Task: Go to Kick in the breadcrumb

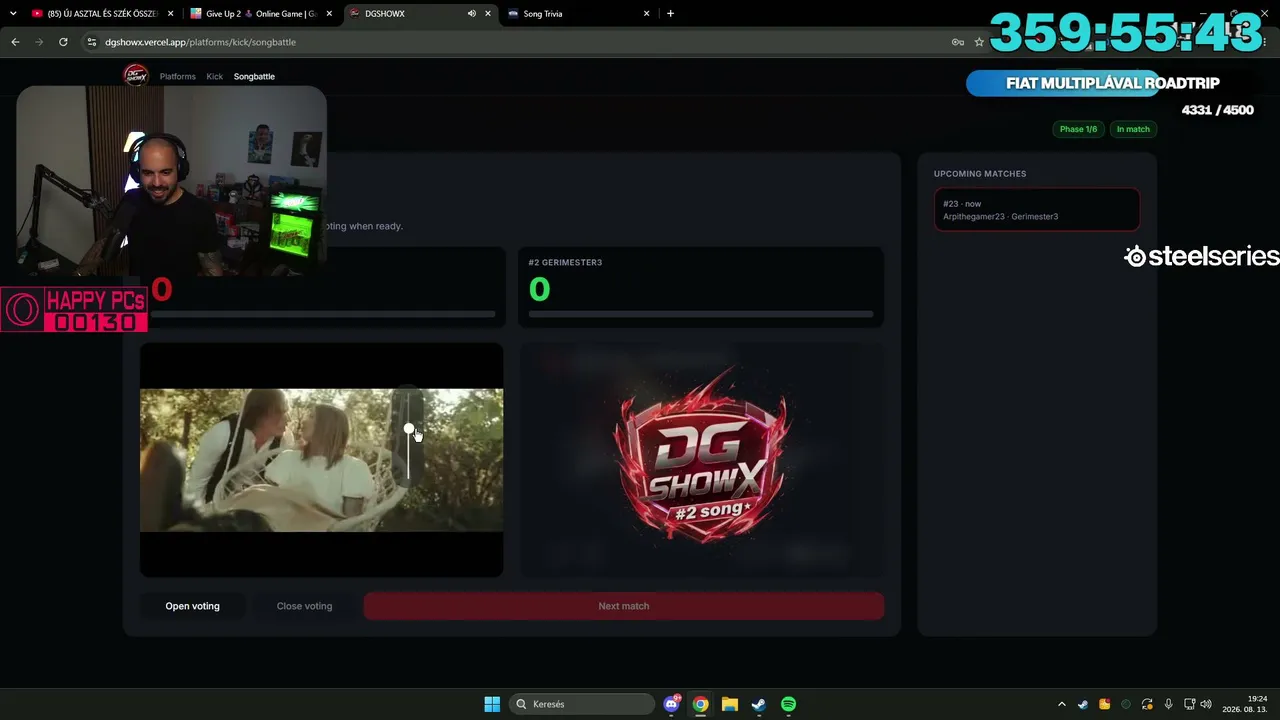Action: (x=215, y=77)
